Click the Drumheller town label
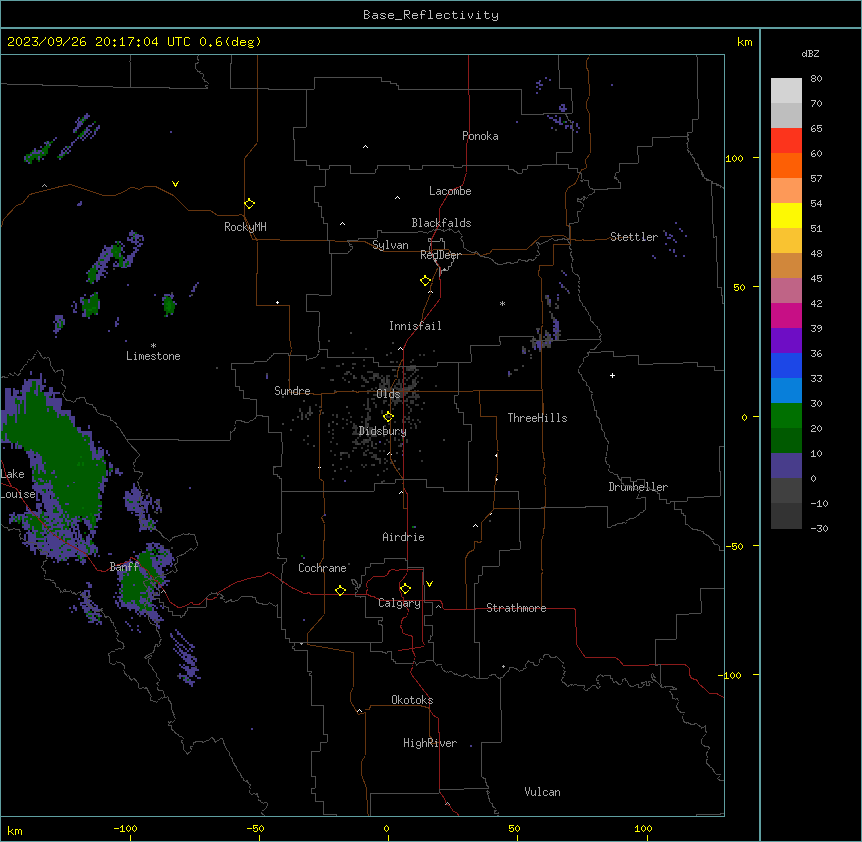862x842 pixels. point(638,487)
